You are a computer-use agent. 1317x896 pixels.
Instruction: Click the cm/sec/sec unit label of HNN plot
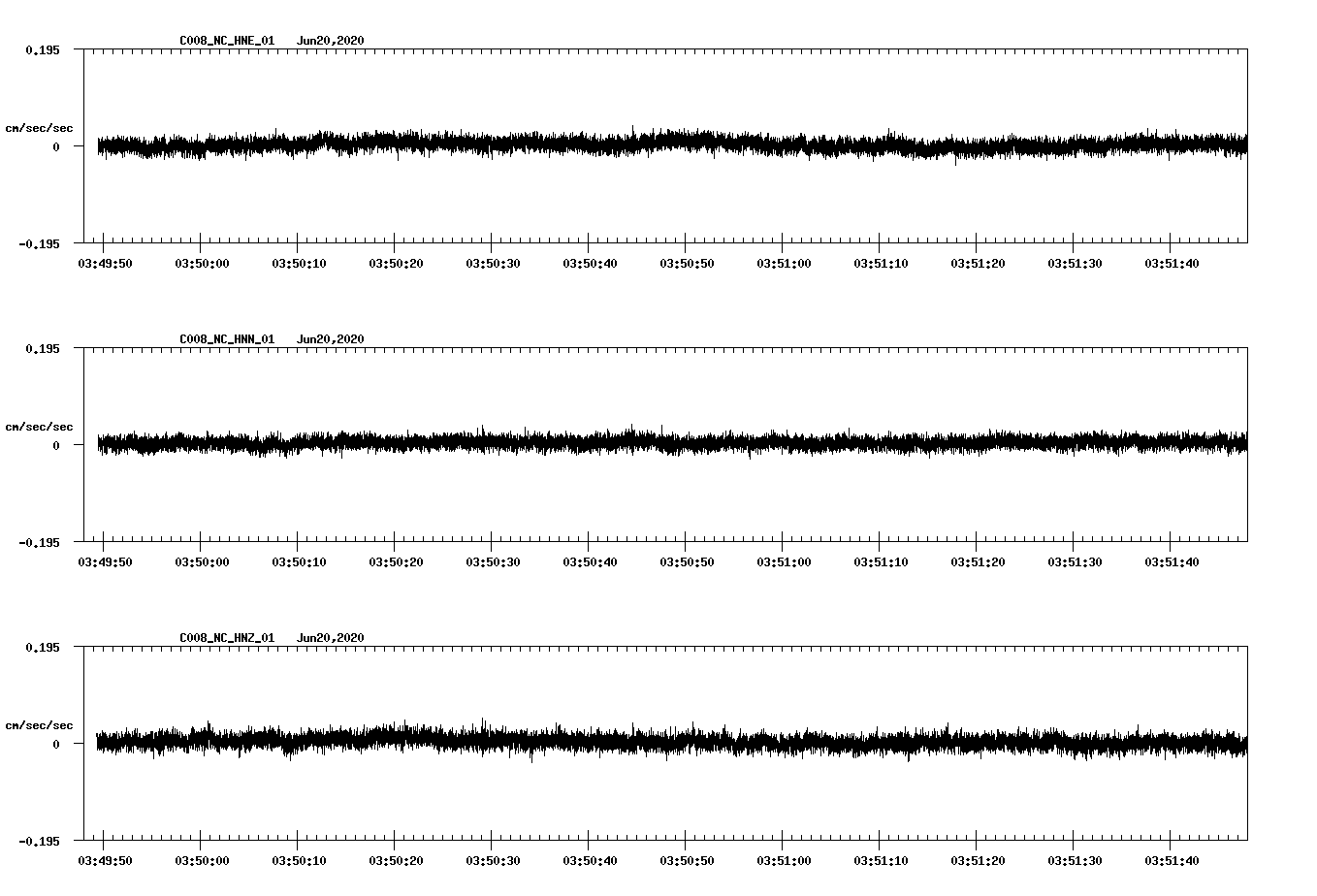click(39, 427)
